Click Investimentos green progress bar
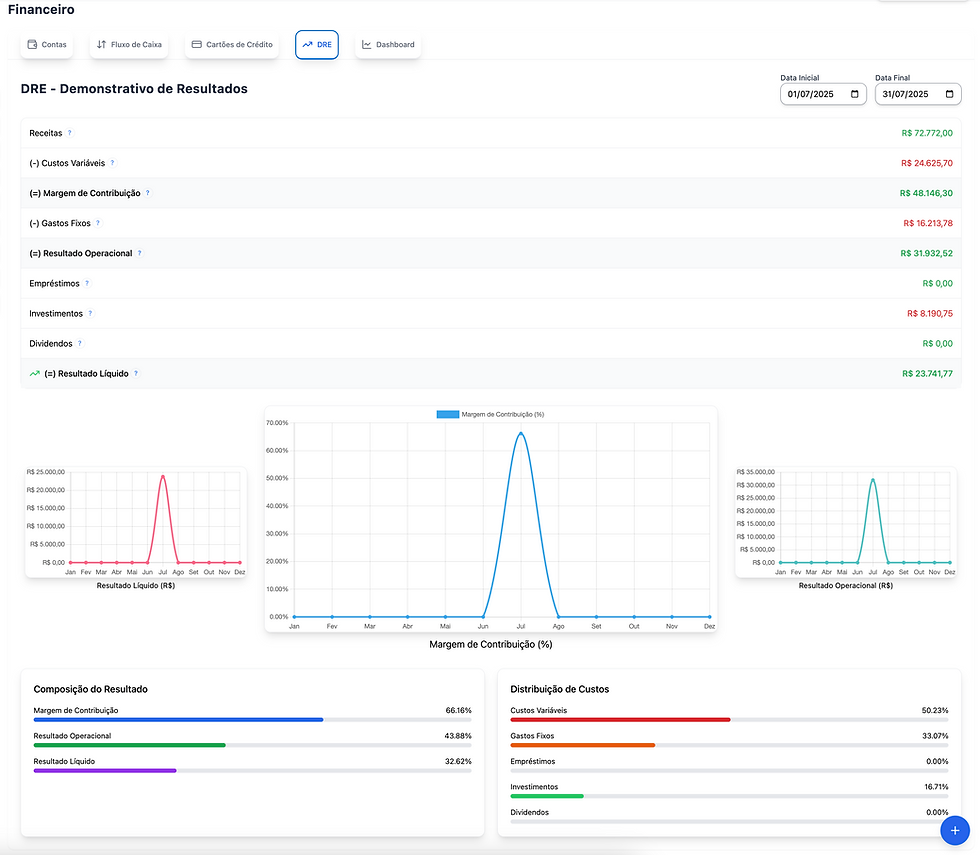The height and width of the screenshot is (855, 980). (547, 796)
